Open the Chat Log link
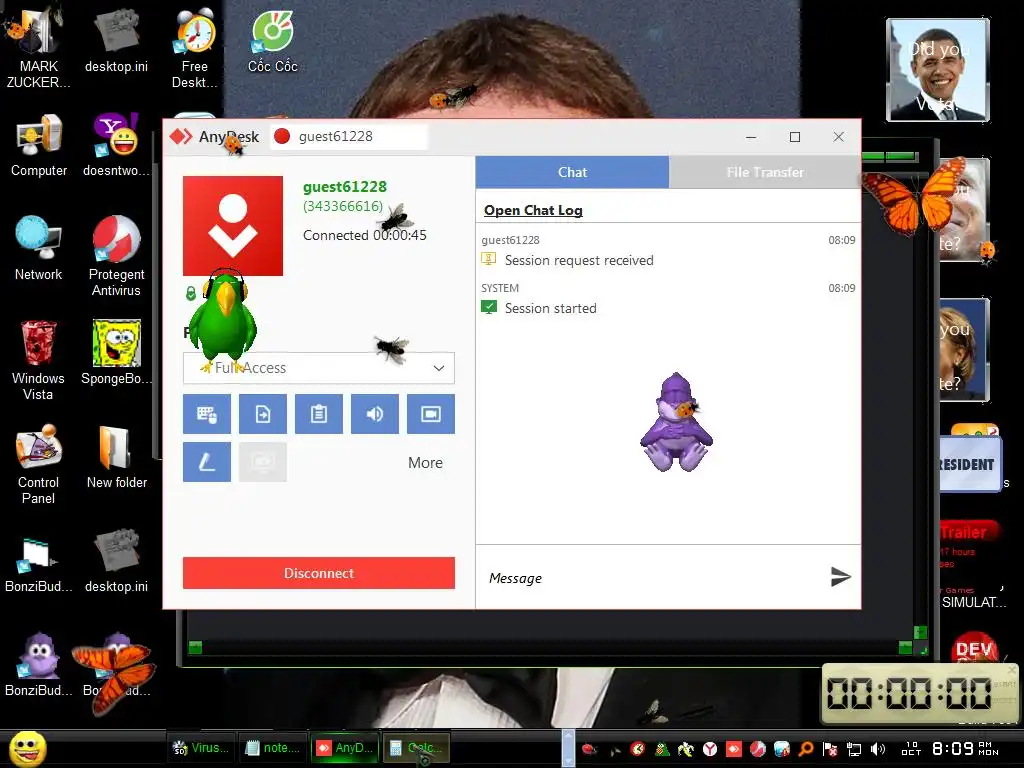 [533, 210]
